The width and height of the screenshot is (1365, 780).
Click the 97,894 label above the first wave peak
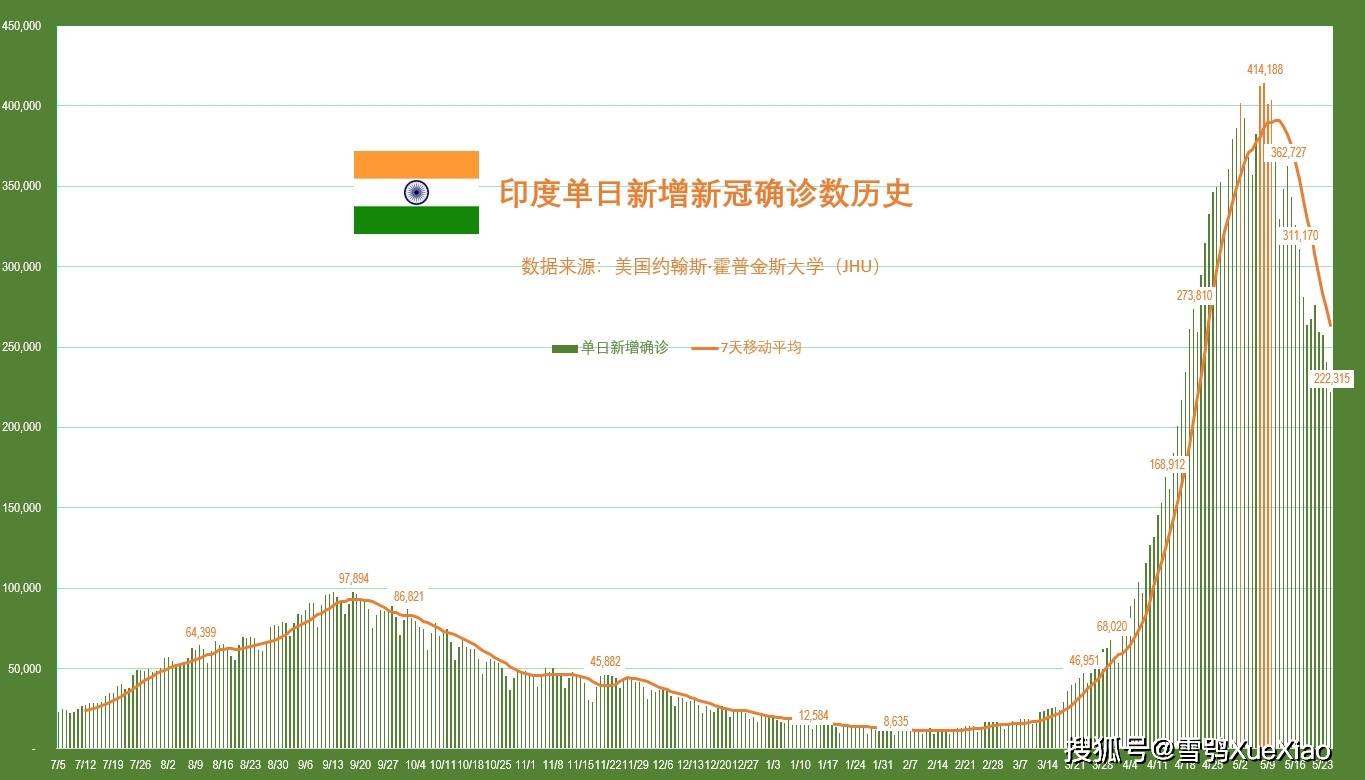pos(353,578)
